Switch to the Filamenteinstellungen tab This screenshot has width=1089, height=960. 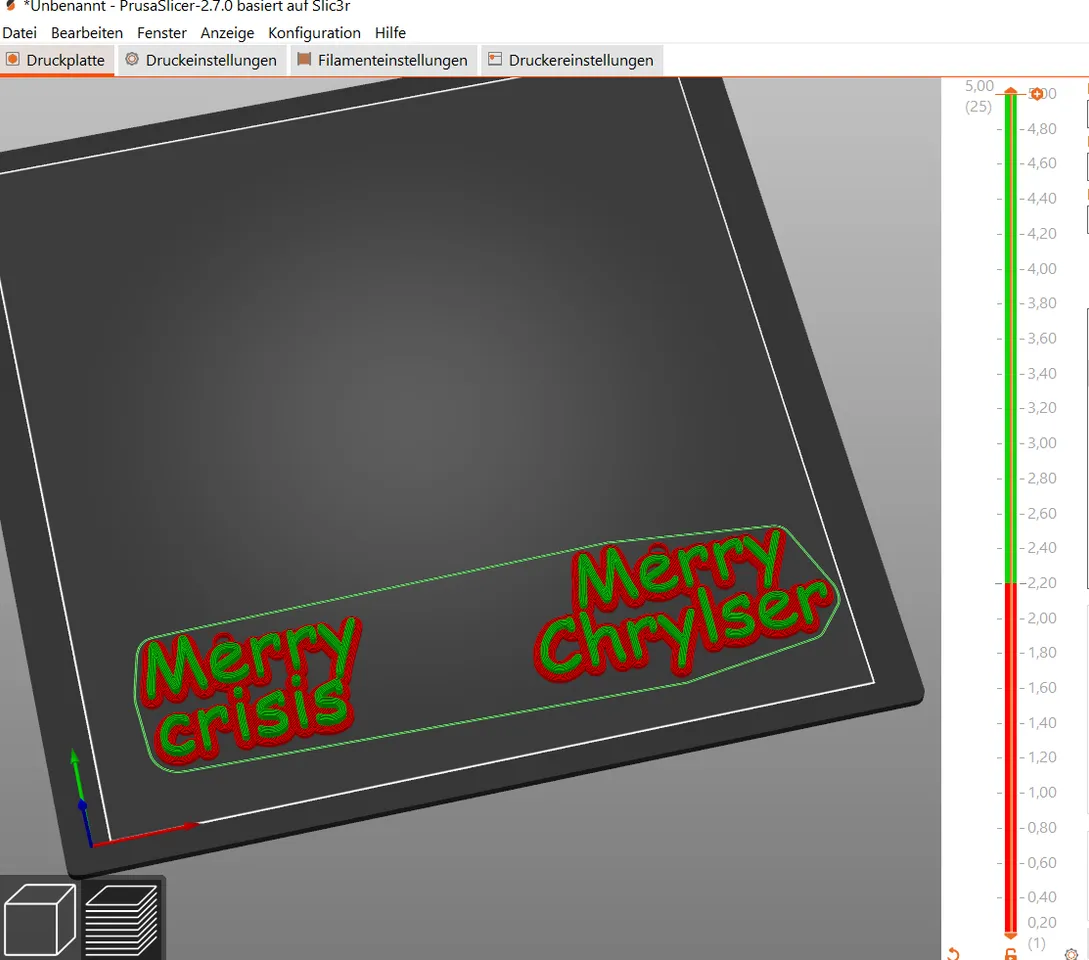(x=383, y=60)
